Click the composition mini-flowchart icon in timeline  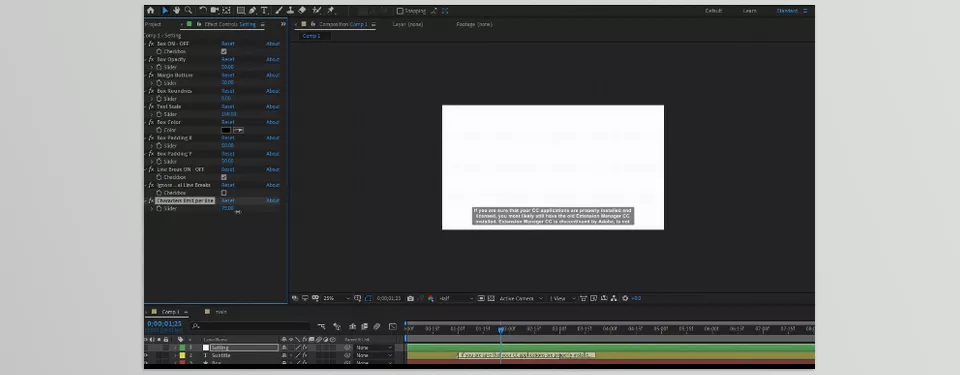tap(321, 327)
